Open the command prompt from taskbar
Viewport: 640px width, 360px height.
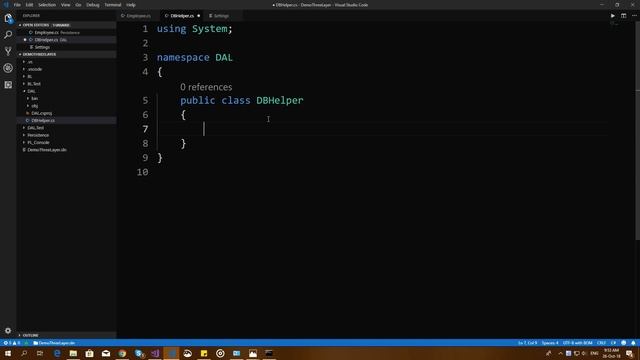pos(269,353)
